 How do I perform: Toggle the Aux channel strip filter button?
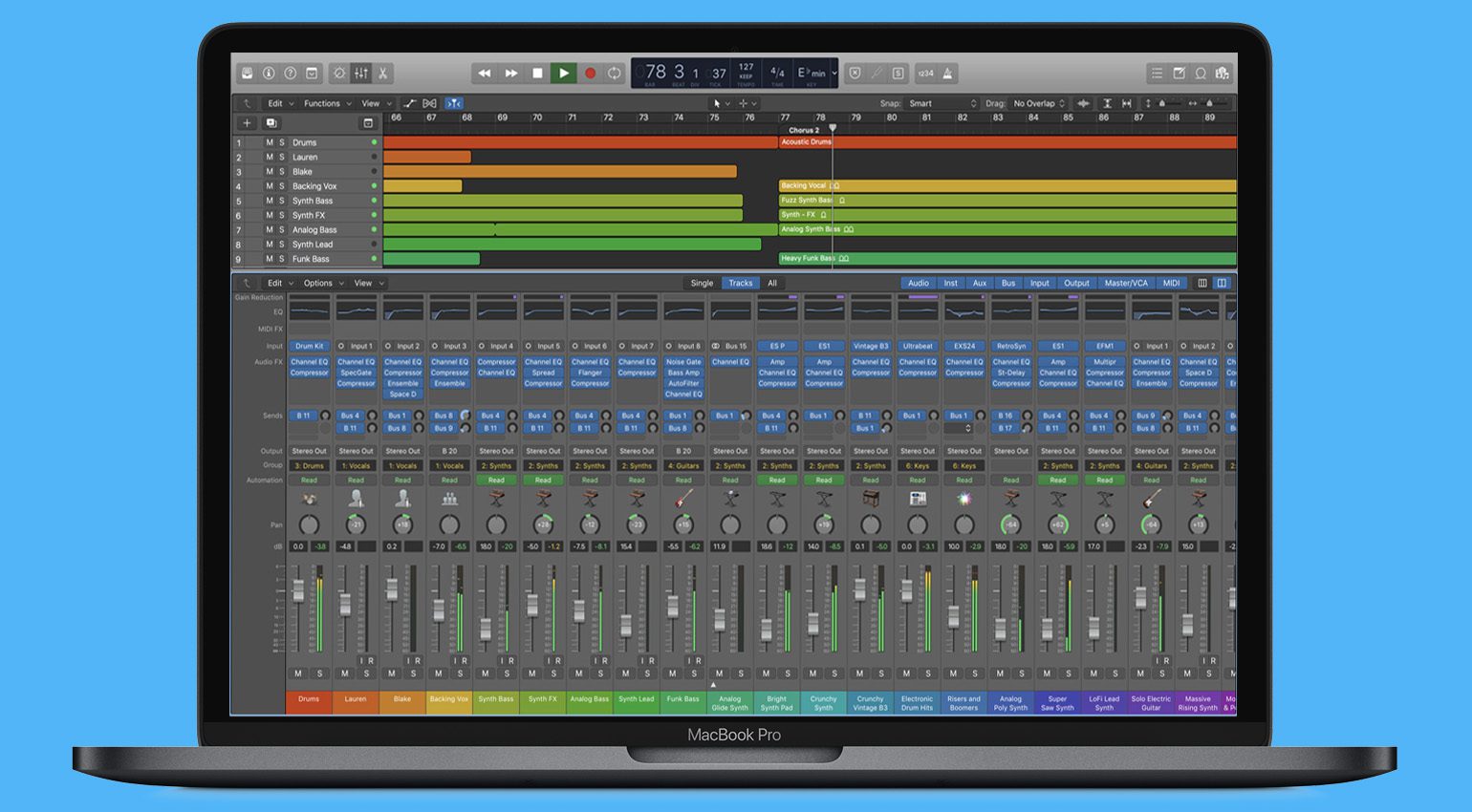(x=979, y=283)
